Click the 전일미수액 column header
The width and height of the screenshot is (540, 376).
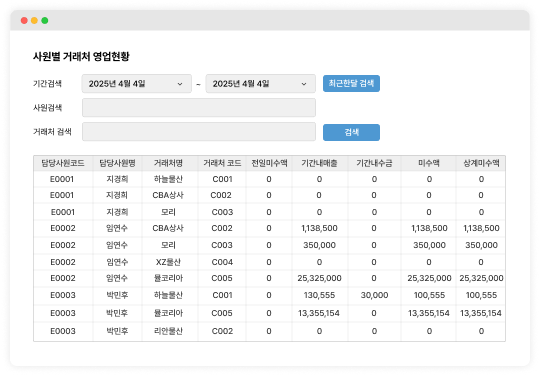pos(269,163)
